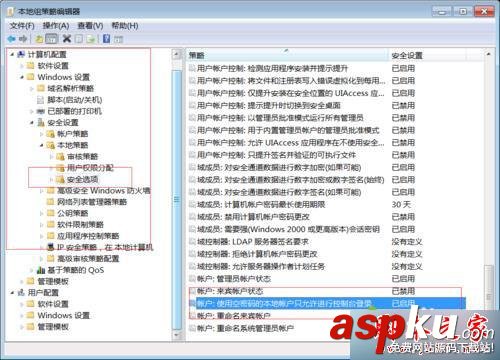Expand the 公钥策略 tree node
This screenshot has height=360, width=500.
tap(42, 213)
